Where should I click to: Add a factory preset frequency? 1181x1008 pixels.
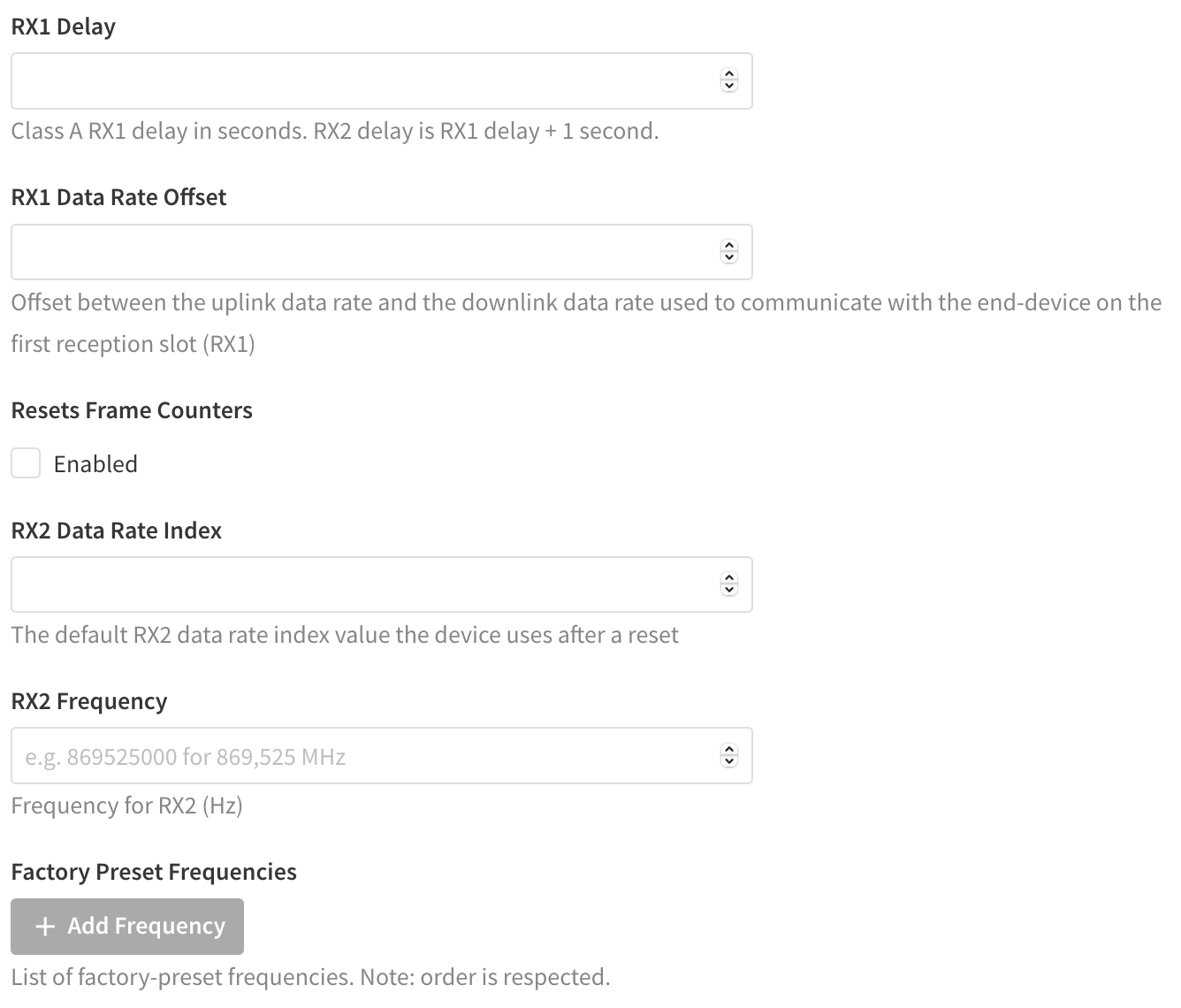127,927
